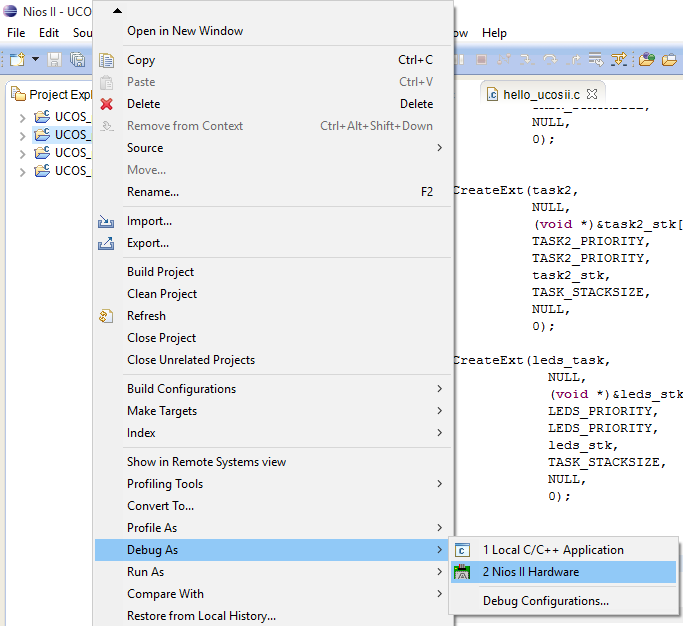
Task: Click the red X Delete icon in menu
Action: click(106, 104)
